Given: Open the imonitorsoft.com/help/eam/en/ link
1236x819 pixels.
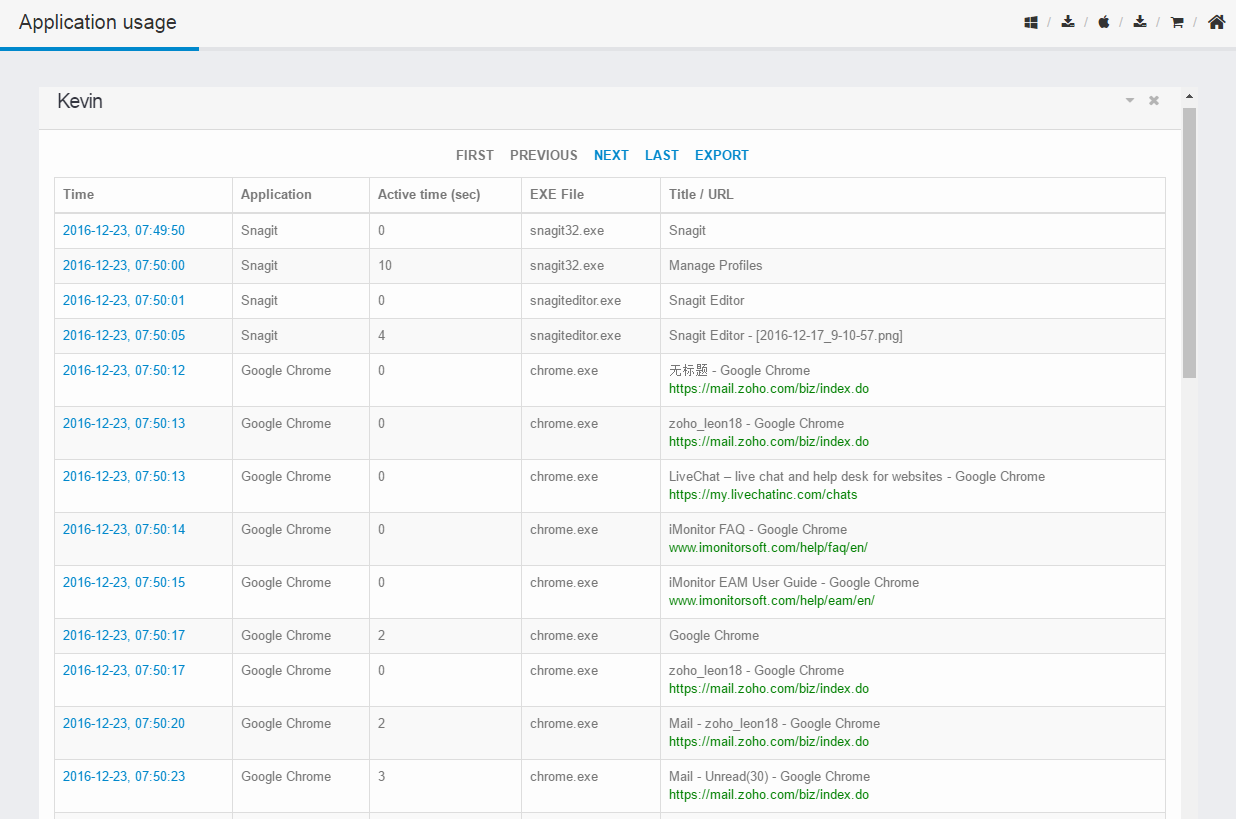Looking at the screenshot, I should click(772, 600).
